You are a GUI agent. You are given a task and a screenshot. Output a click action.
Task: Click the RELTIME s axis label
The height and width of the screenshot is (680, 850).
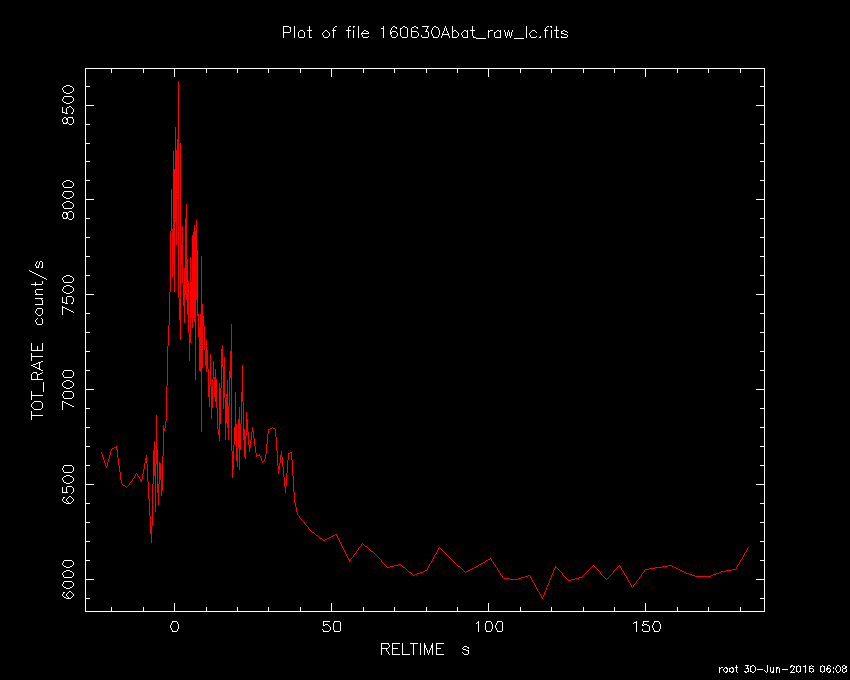click(424, 650)
